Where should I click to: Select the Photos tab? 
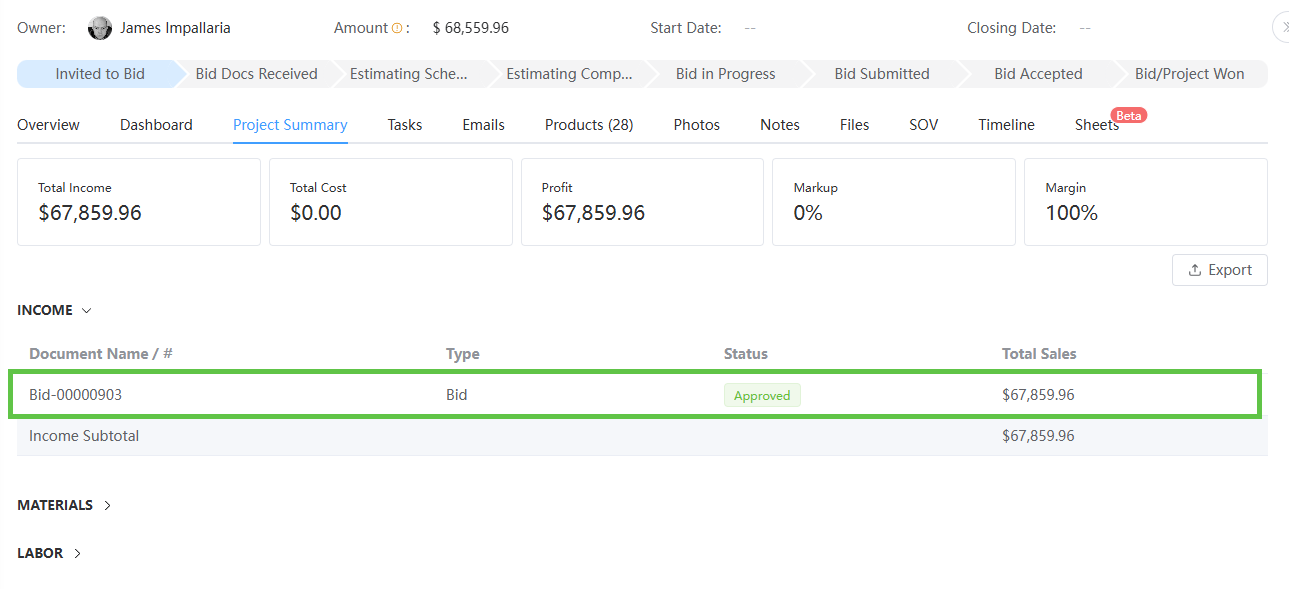(697, 125)
